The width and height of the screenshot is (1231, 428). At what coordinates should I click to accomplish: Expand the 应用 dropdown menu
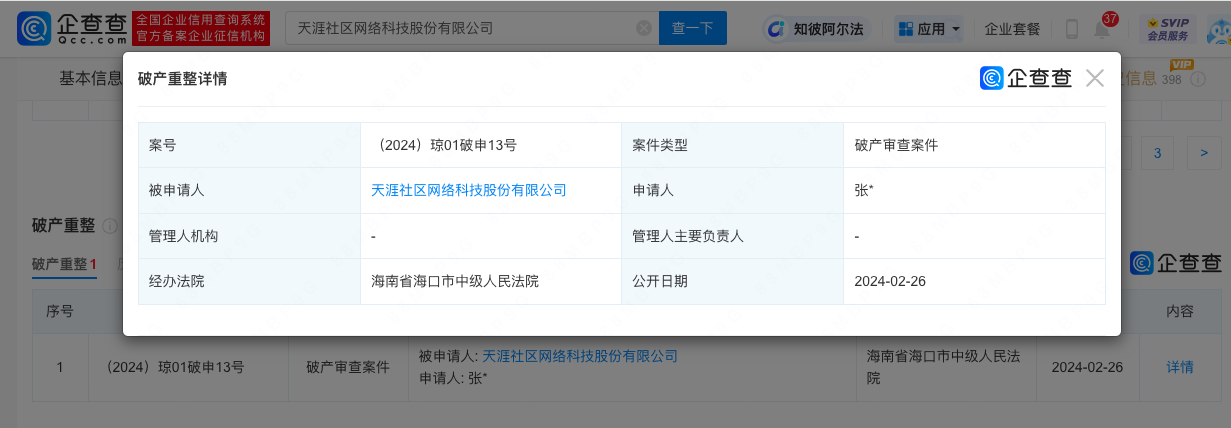coord(928,29)
